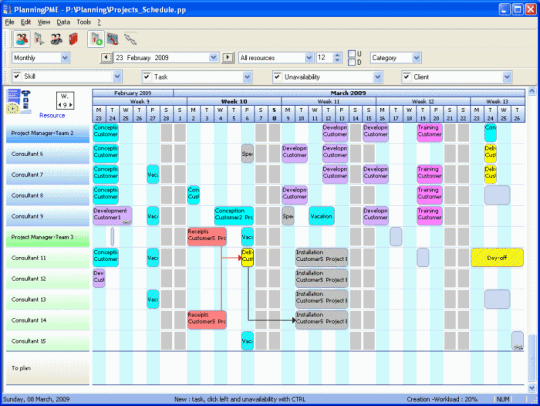The image size is (540, 406).
Task: Go to previous week using W. left arrow
Action: point(59,105)
